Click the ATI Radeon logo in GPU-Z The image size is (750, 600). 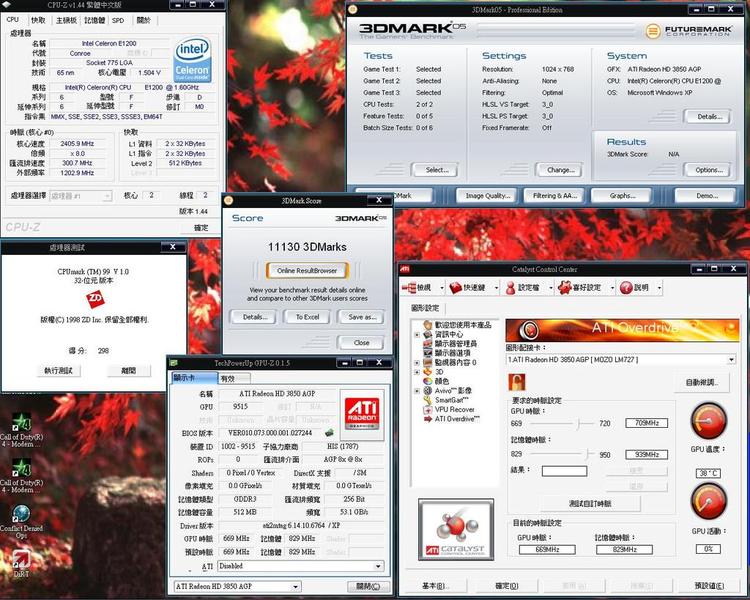click(x=362, y=414)
